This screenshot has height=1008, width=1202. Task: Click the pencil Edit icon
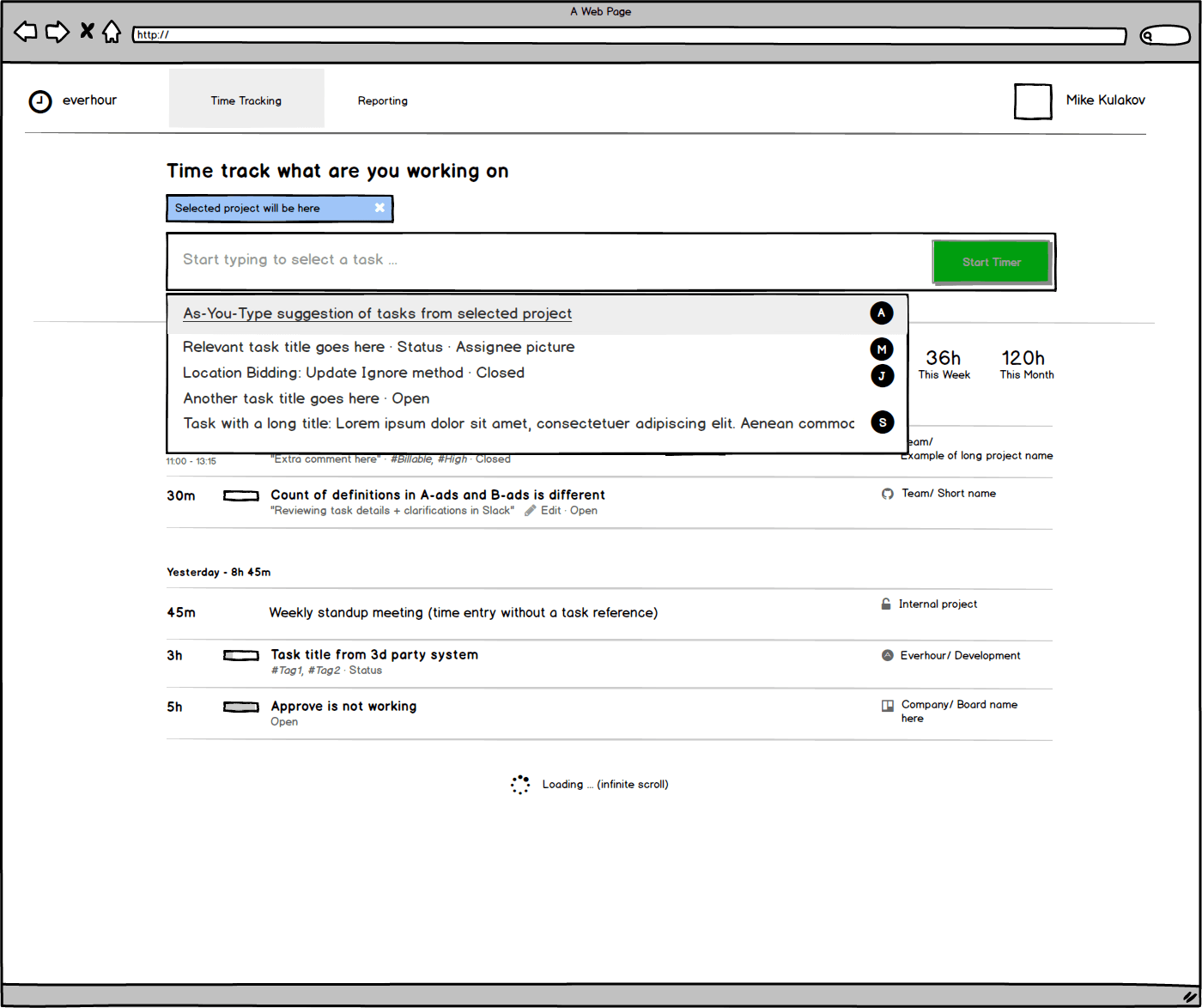tap(531, 510)
